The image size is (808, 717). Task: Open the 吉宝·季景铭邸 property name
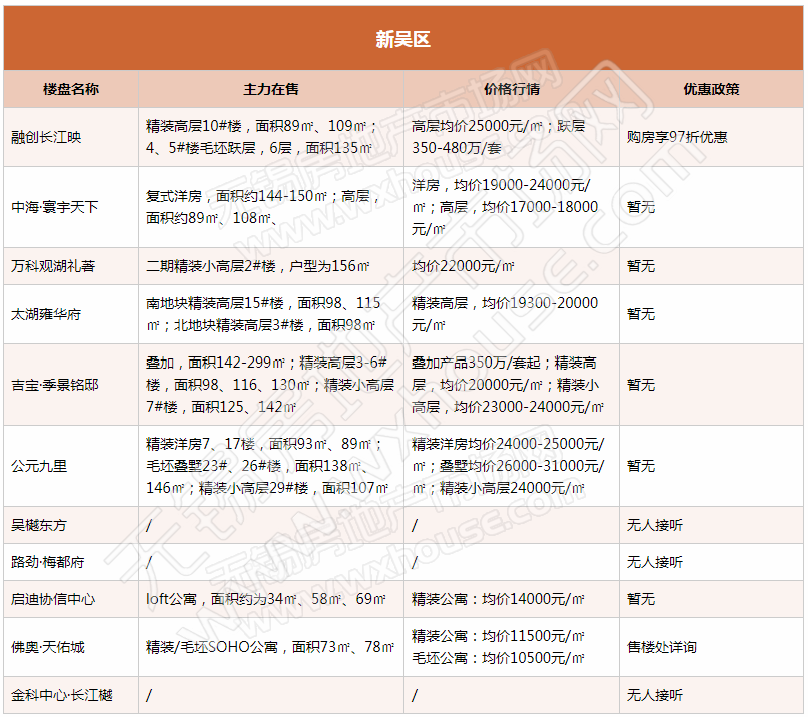[54, 385]
